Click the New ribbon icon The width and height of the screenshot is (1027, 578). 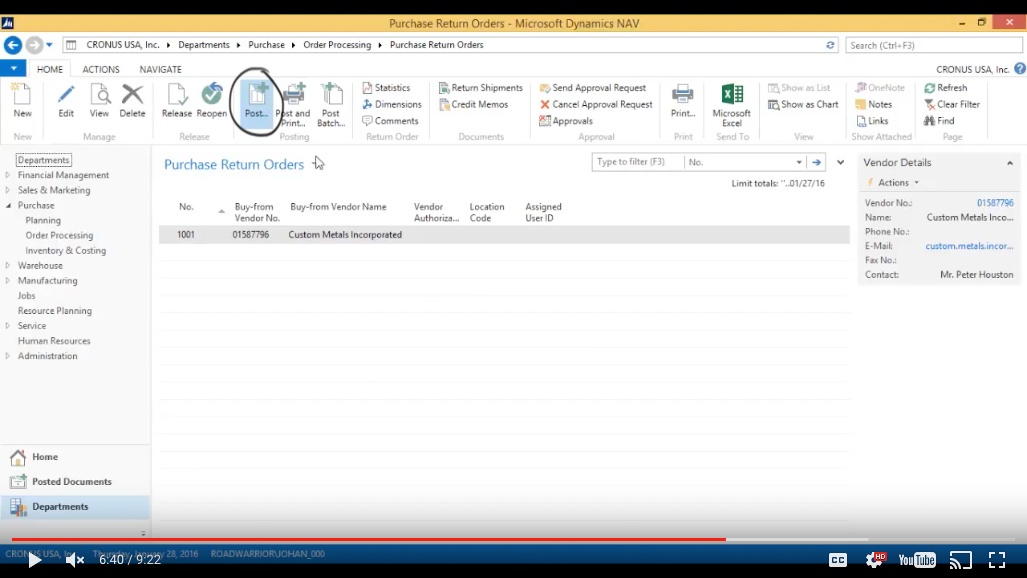click(x=22, y=100)
